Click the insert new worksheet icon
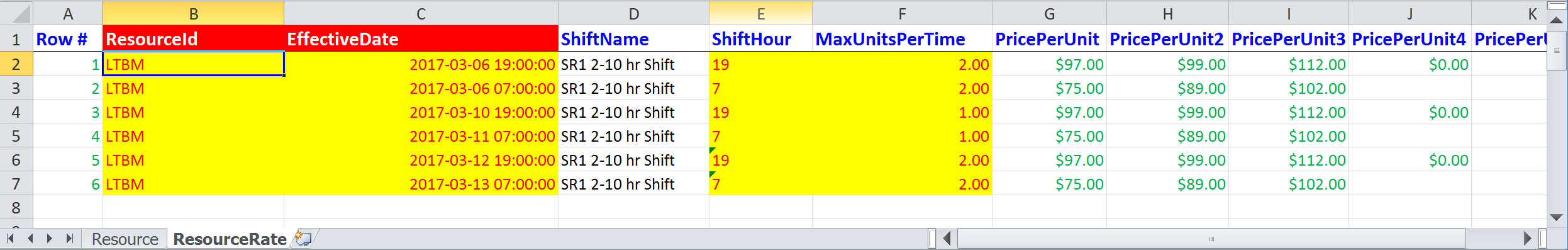 [x=303, y=238]
